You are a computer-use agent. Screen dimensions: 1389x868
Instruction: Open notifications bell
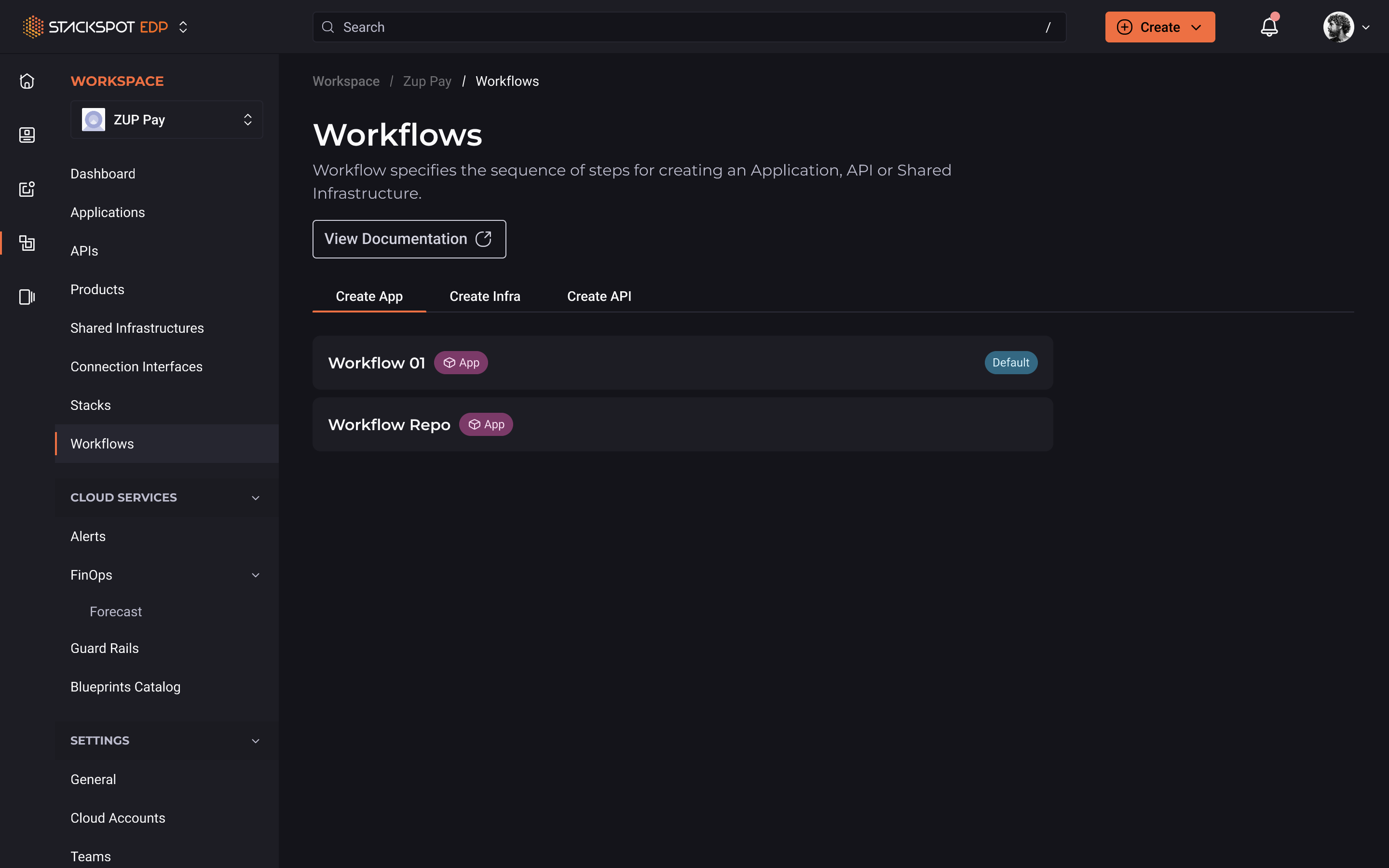click(x=1269, y=27)
